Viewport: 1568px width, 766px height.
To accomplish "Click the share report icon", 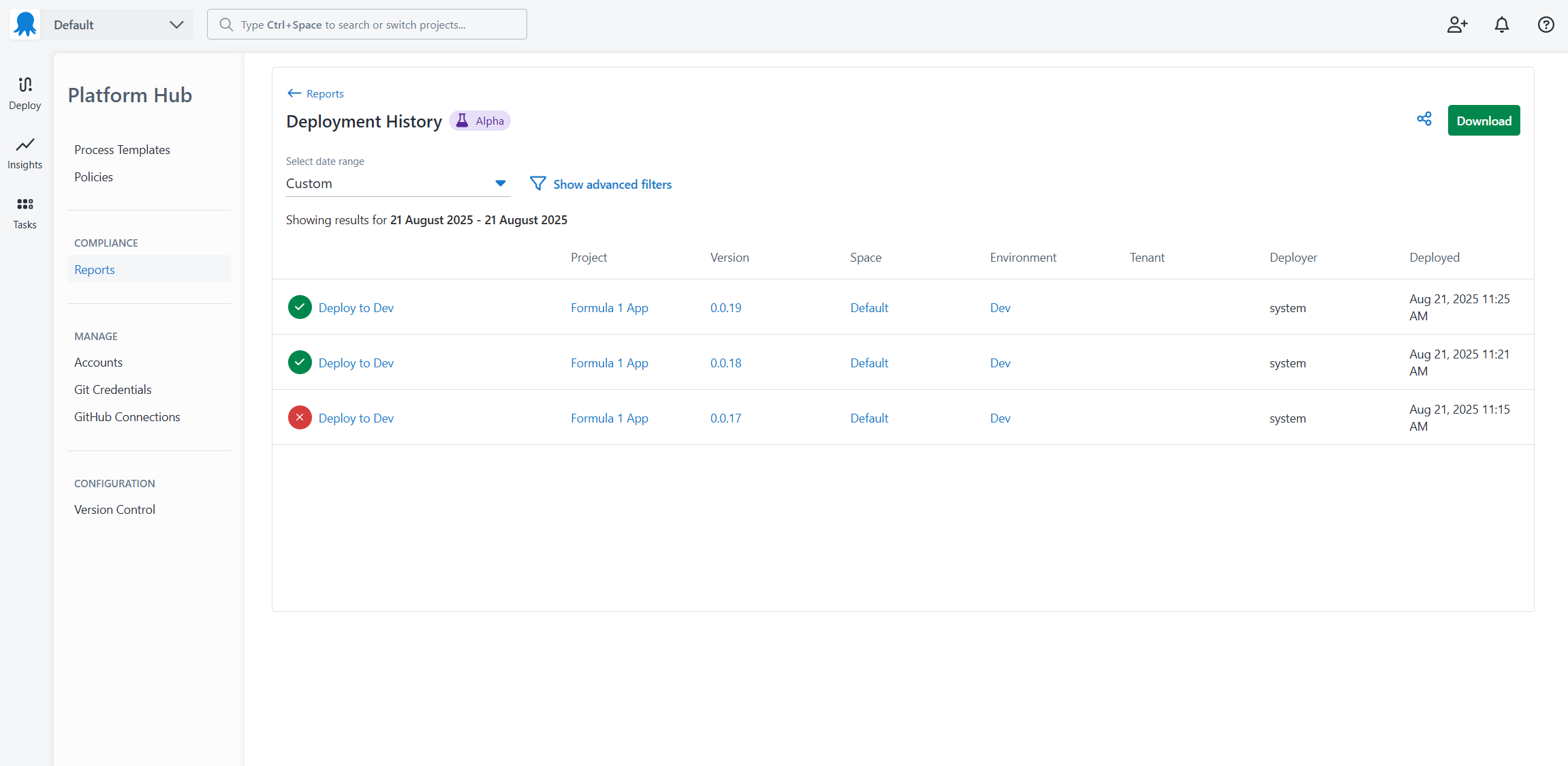I will (x=1424, y=119).
